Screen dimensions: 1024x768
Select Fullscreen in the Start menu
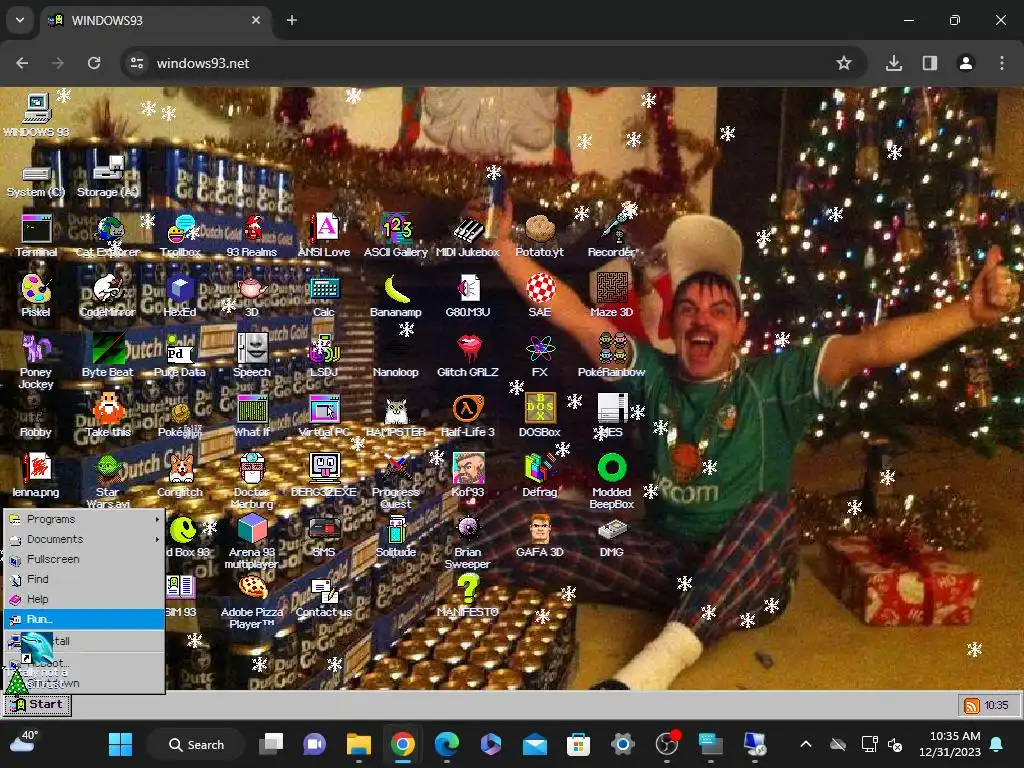pos(84,559)
